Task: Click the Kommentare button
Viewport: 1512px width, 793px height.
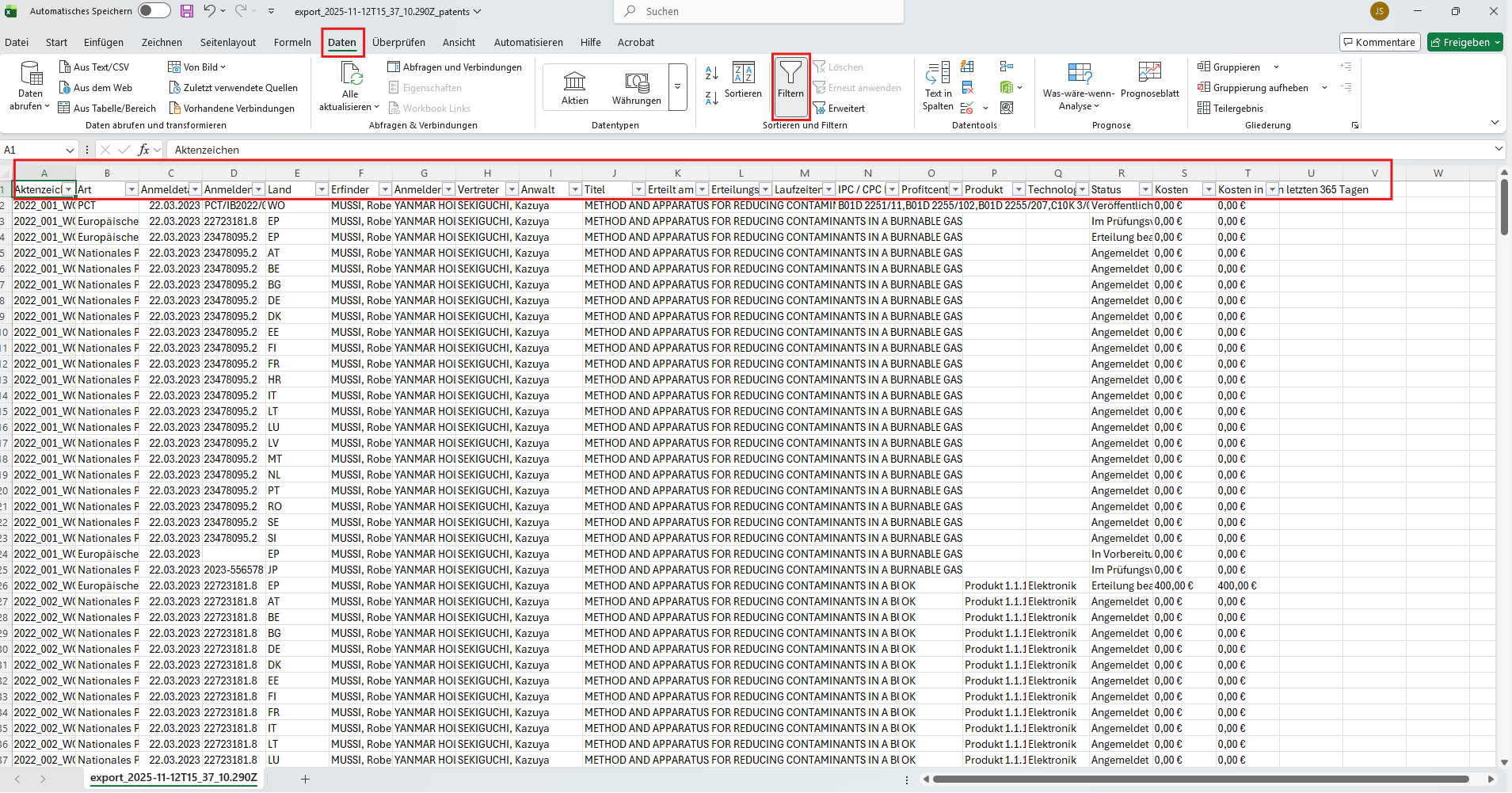Action: click(1379, 43)
